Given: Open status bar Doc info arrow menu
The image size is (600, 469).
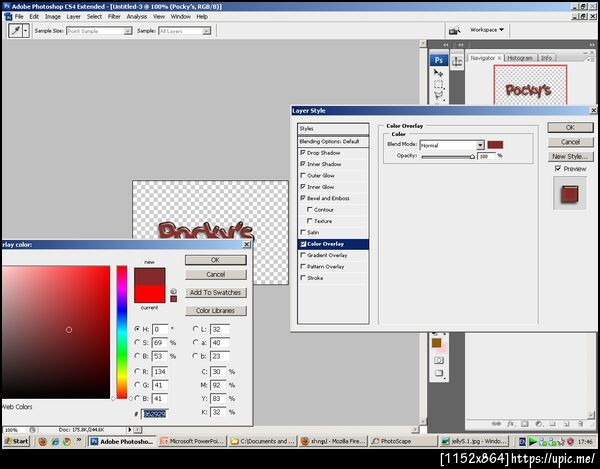Looking at the screenshot, I should click(x=129, y=430).
